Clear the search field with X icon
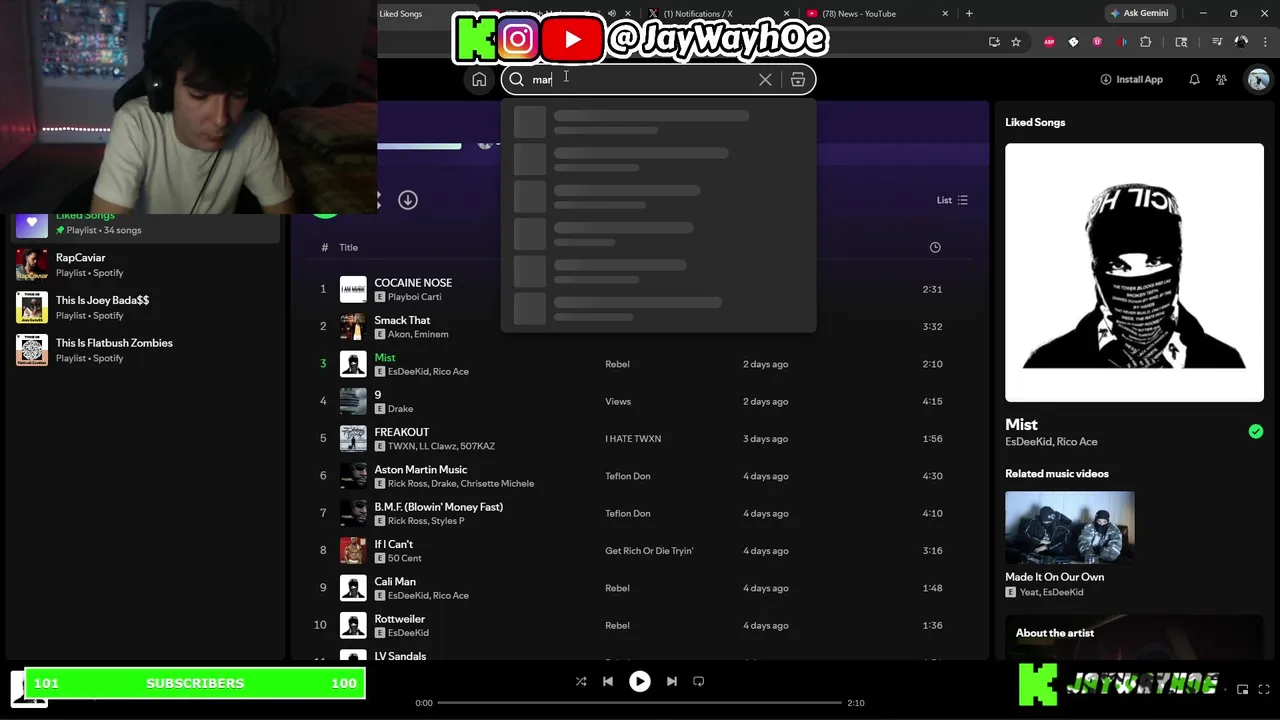Viewport: 1280px width, 720px height. tap(765, 80)
